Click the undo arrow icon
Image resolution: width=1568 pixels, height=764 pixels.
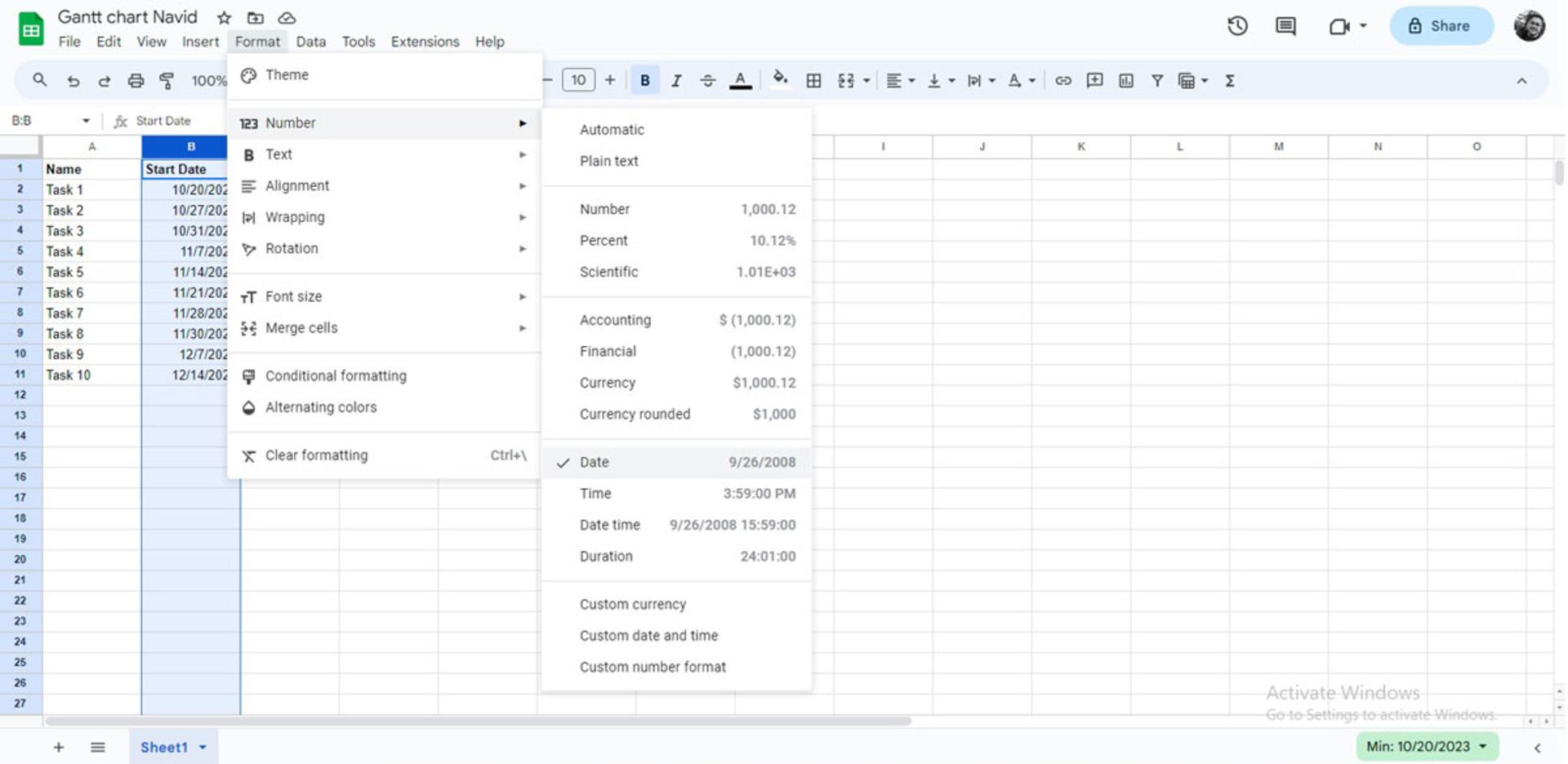point(73,81)
